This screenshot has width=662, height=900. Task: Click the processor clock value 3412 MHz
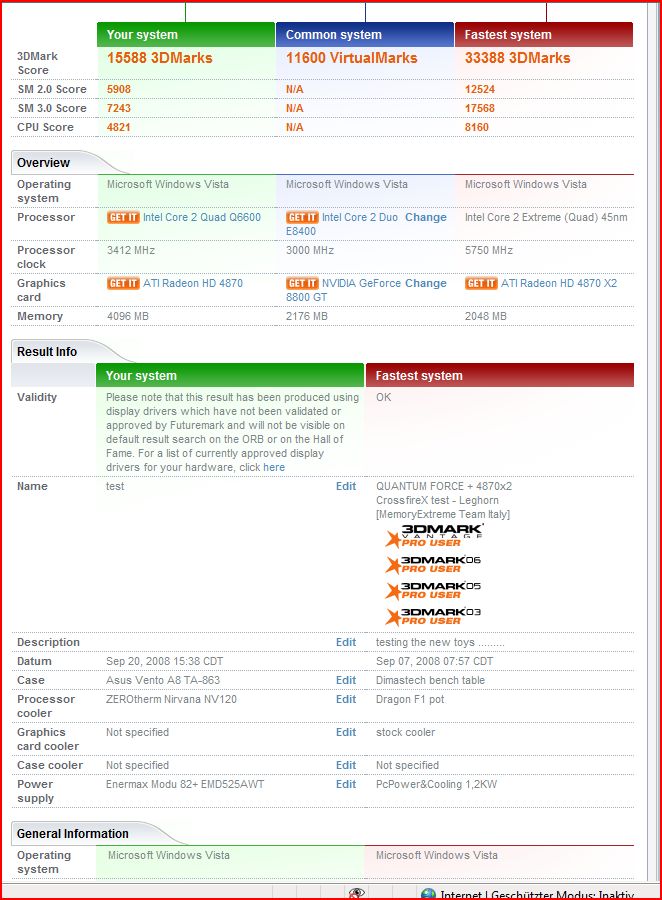pos(131,250)
